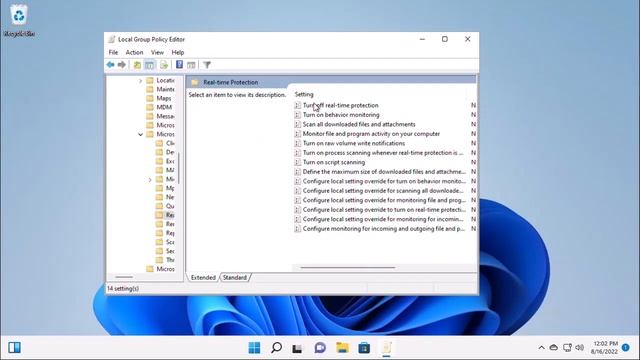Select "Configure local setting override for scanning all"
Screen dimensions: 640x360
pos(383,191)
